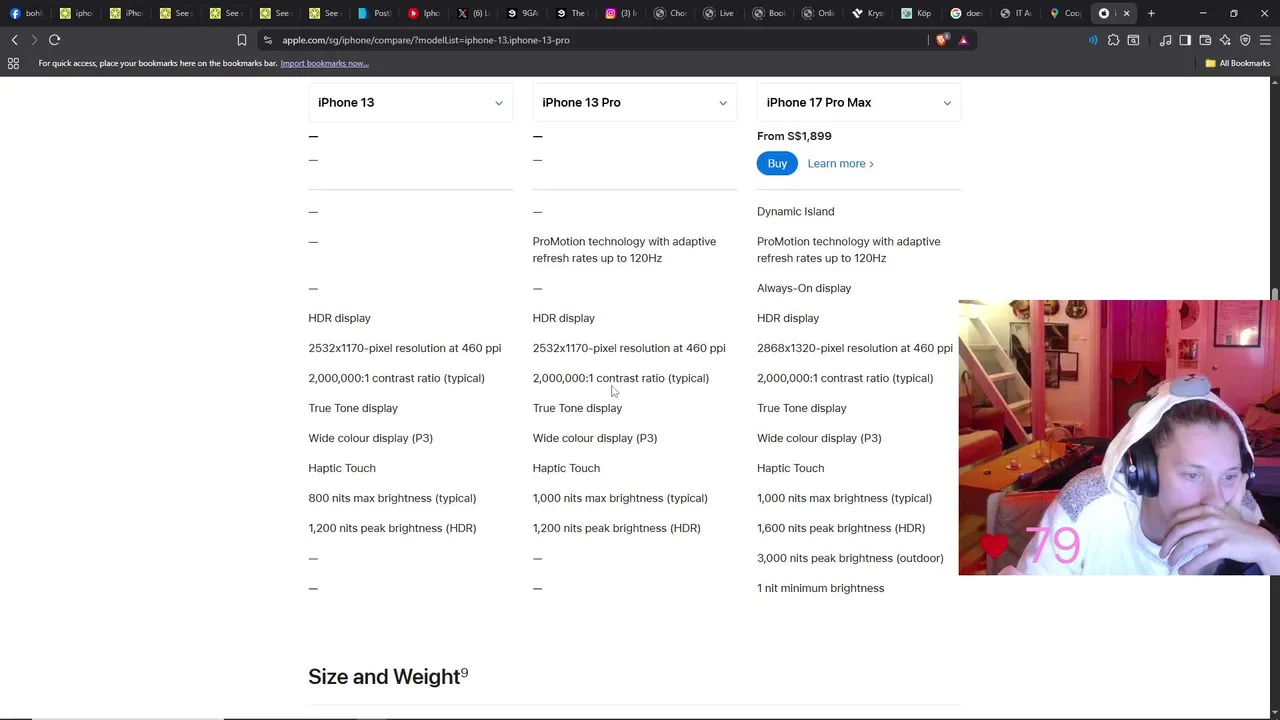Click '1,600 nits peak brightness (HDR)' text
The height and width of the screenshot is (720, 1280).
(x=841, y=528)
